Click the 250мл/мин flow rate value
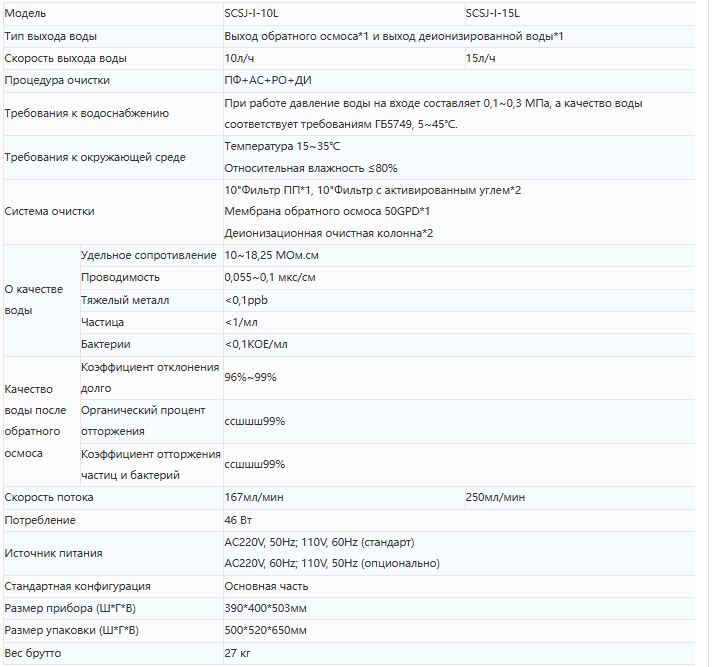 coord(495,497)
